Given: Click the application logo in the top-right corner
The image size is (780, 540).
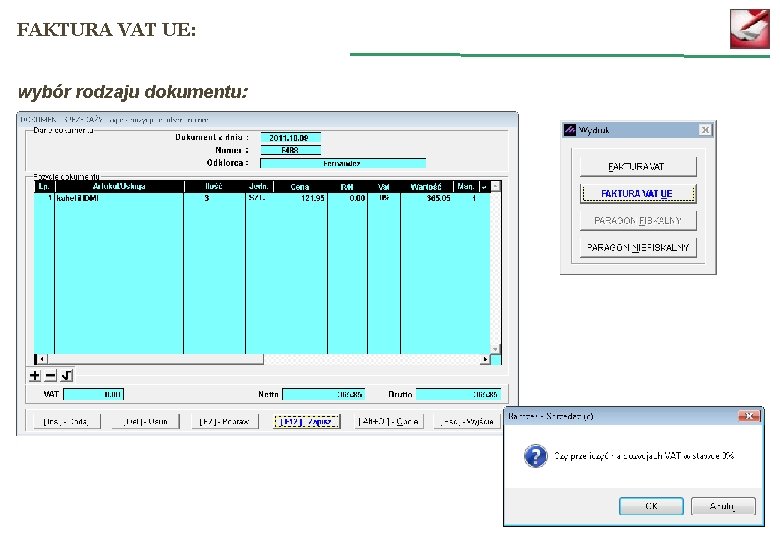Looking at the screenshot, I should coord(750,28).
